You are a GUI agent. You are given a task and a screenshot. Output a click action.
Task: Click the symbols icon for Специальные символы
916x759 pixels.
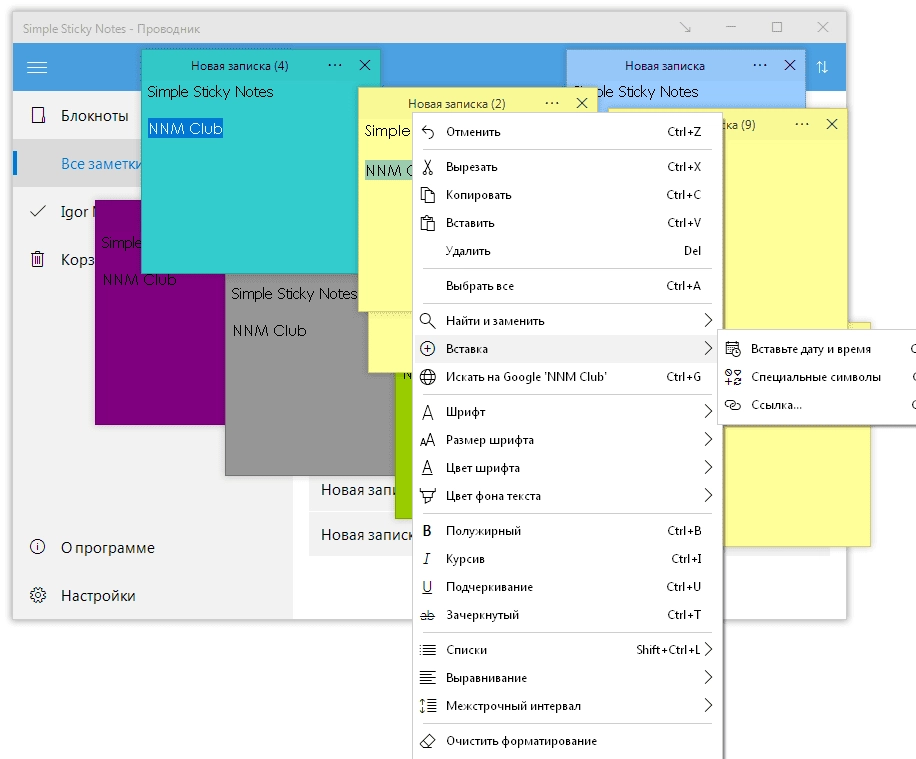click(733, 377)
